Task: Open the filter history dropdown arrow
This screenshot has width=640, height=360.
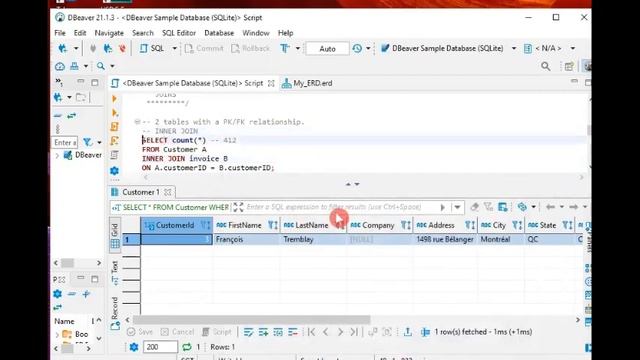Action: pos(458,207)
